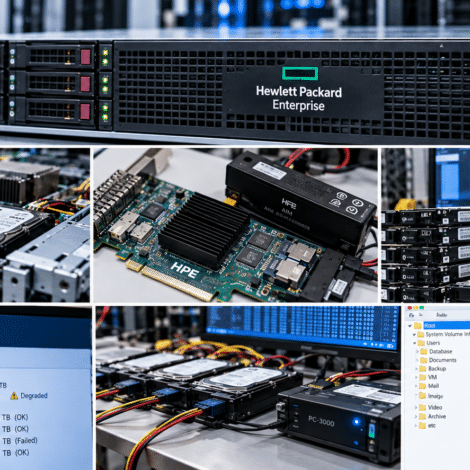The image size is (470, 470).
Task: Expand the Database folder arrow
Action: point(417,352)
